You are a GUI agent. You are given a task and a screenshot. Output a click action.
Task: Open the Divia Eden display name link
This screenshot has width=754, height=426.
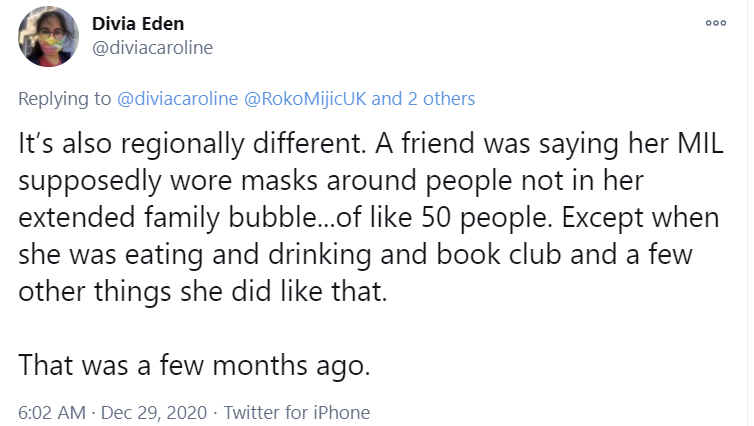(137, 24)
